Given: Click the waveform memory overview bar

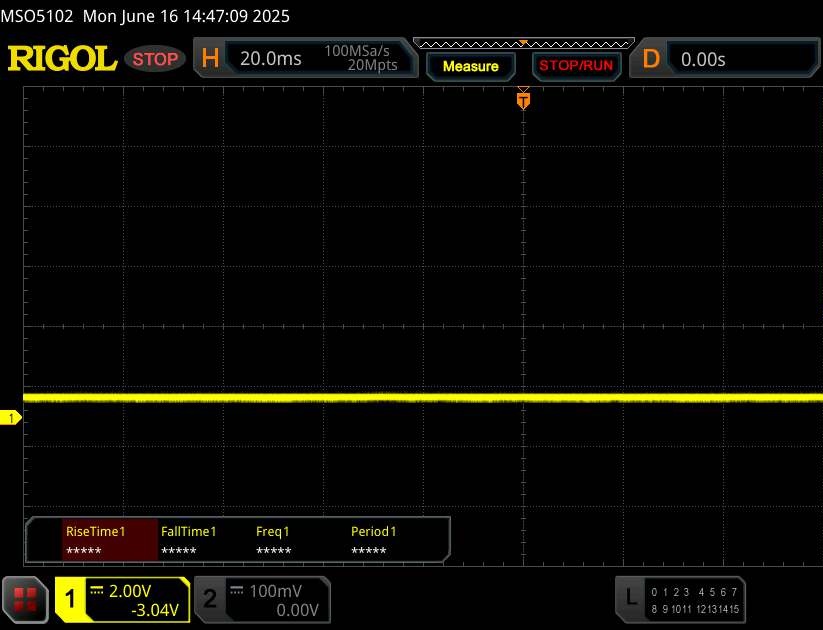Looking at the screenshot, I should click(523, 43).
